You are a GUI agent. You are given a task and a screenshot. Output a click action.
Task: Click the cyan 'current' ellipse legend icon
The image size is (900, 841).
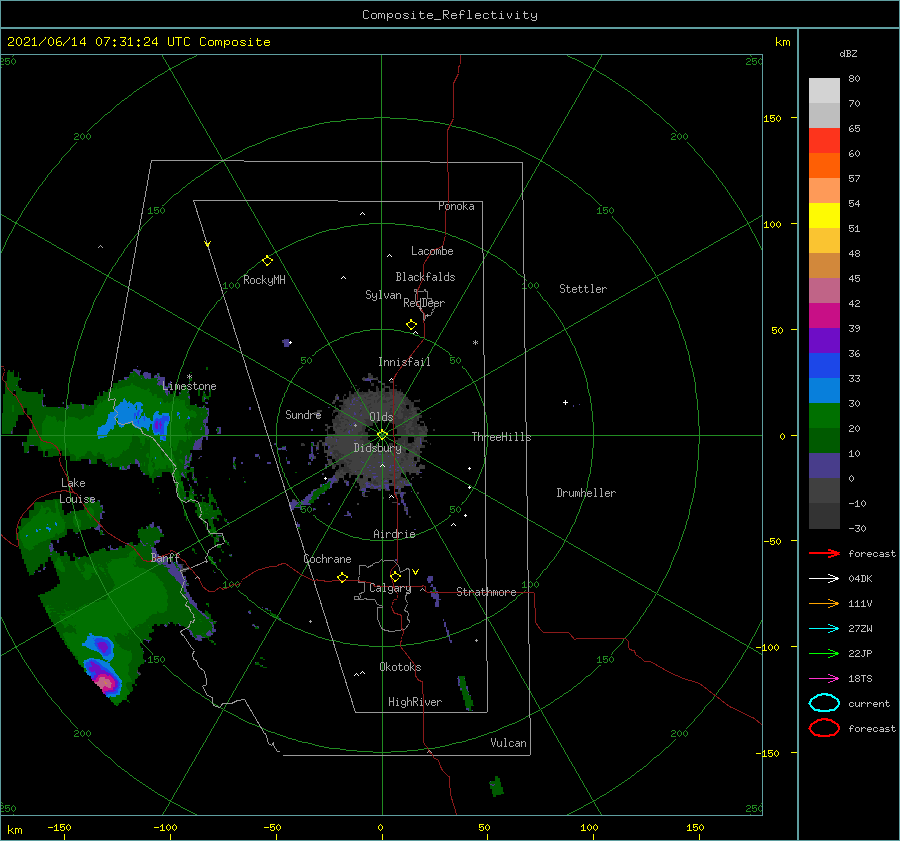point(824,703)
